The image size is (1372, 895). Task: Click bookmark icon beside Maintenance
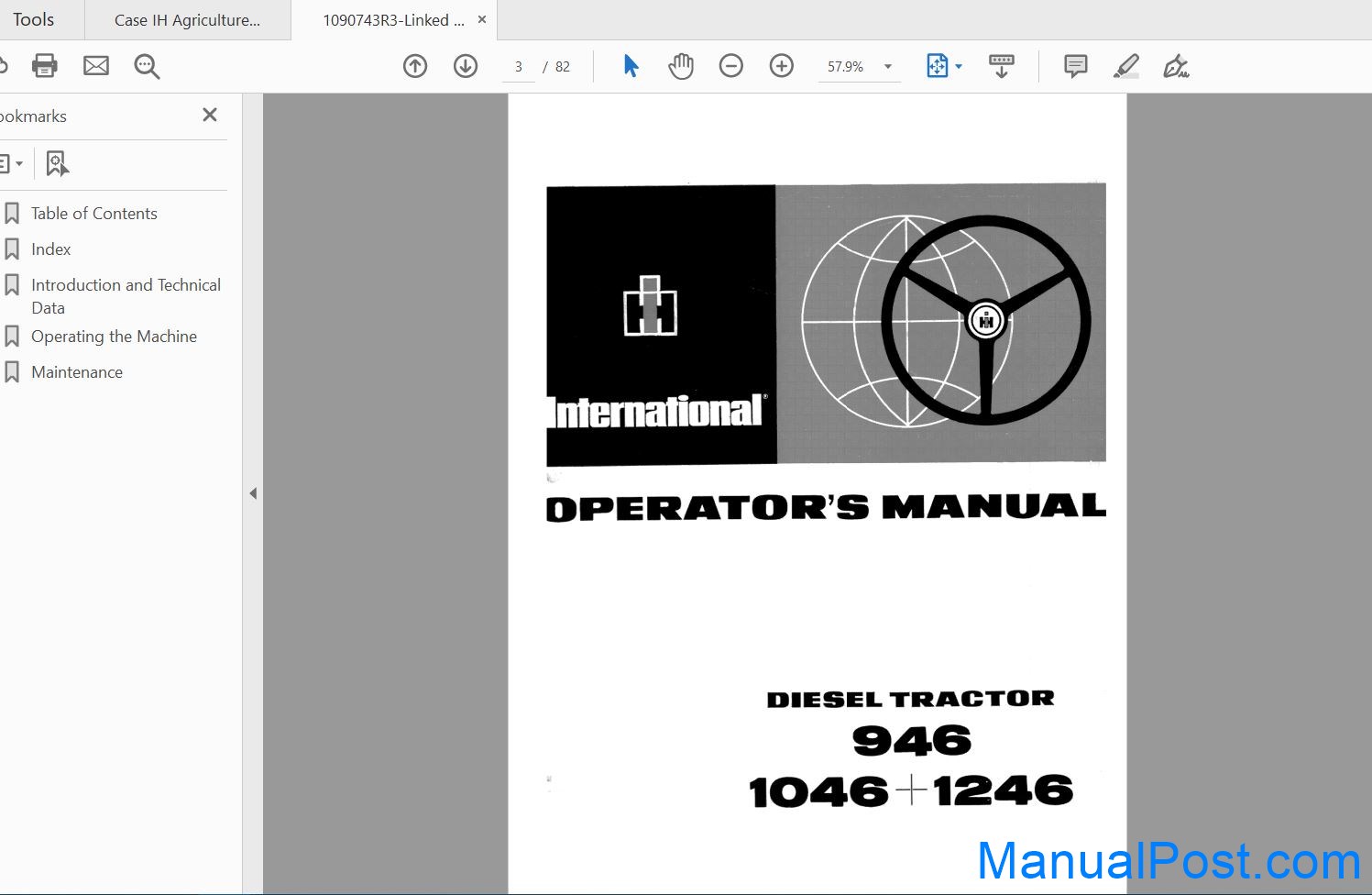click(x=12, y=372)
